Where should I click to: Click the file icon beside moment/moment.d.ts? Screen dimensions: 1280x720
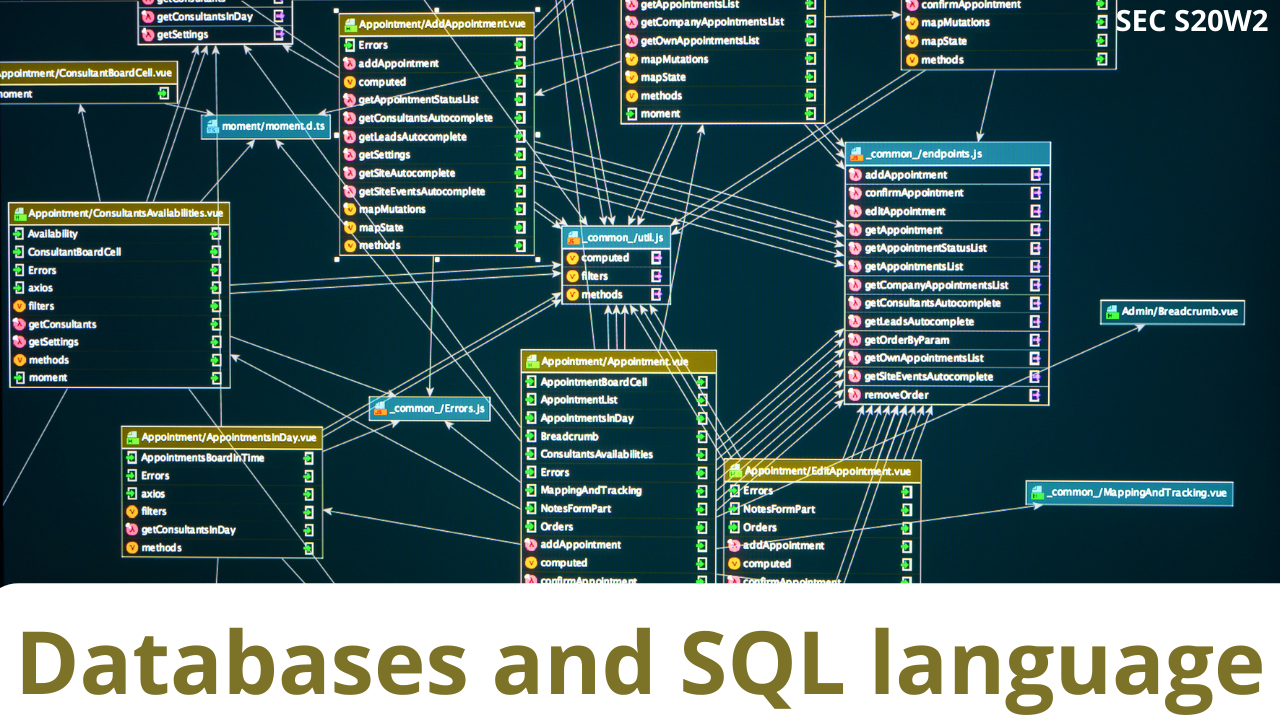pyautogui.click(x=211, y=126)
